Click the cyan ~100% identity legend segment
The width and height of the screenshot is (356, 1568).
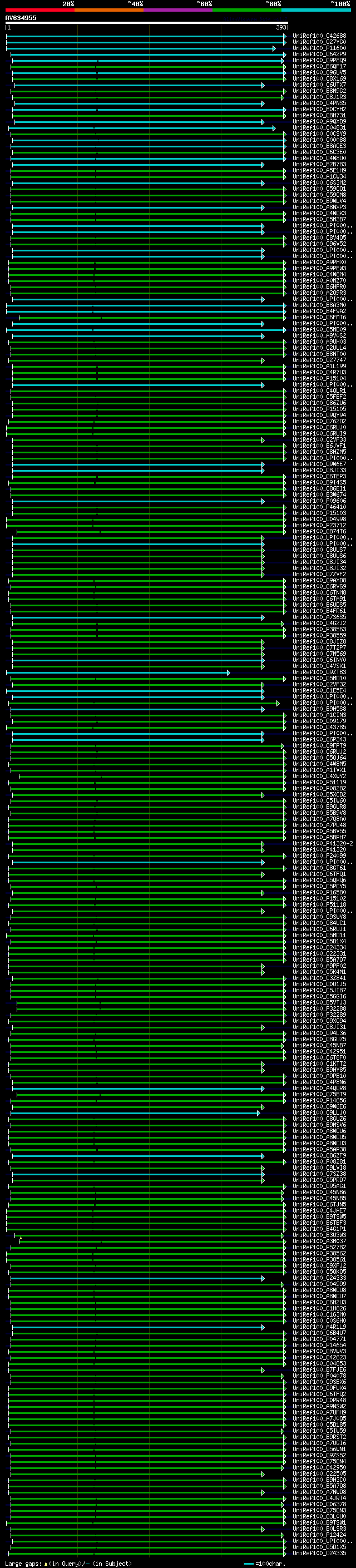317,10
